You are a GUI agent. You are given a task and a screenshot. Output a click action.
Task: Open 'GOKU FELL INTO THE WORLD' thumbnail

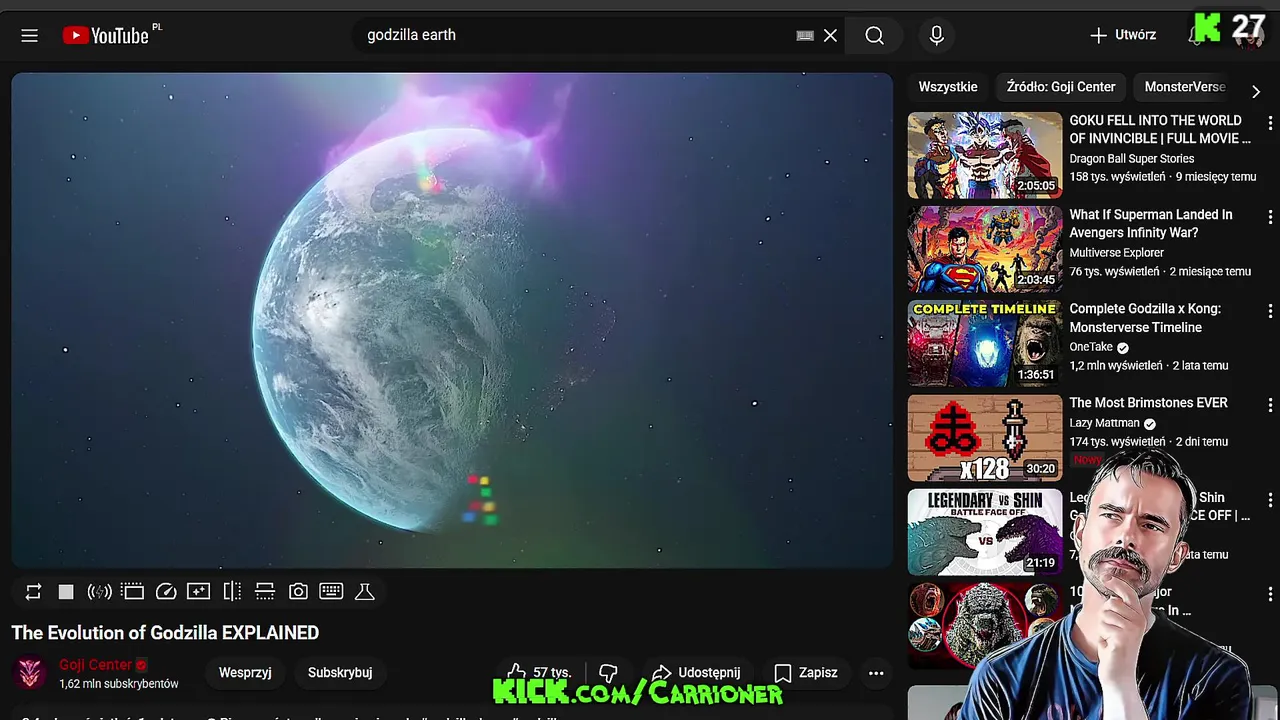pyautogui.click(x=985, y=155)
